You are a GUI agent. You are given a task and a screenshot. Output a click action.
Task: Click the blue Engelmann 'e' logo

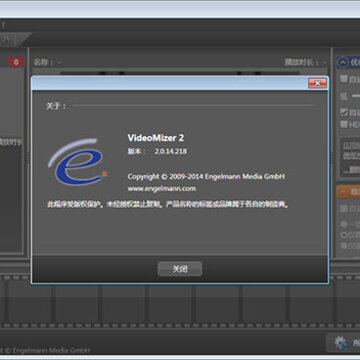tap(77, 162)
